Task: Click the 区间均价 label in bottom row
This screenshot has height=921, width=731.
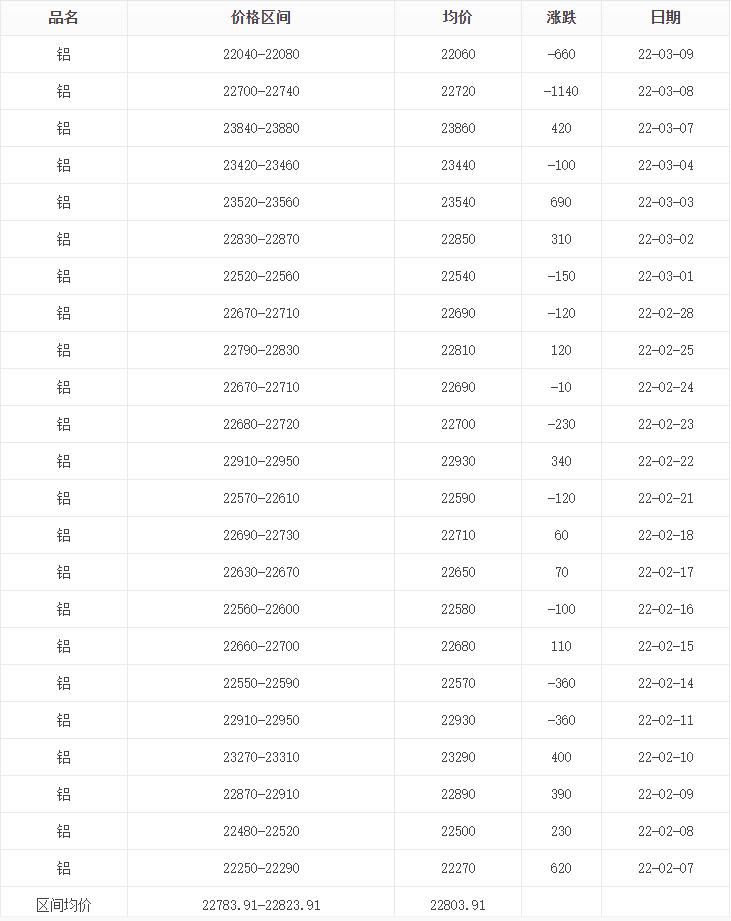Action: 63,905
